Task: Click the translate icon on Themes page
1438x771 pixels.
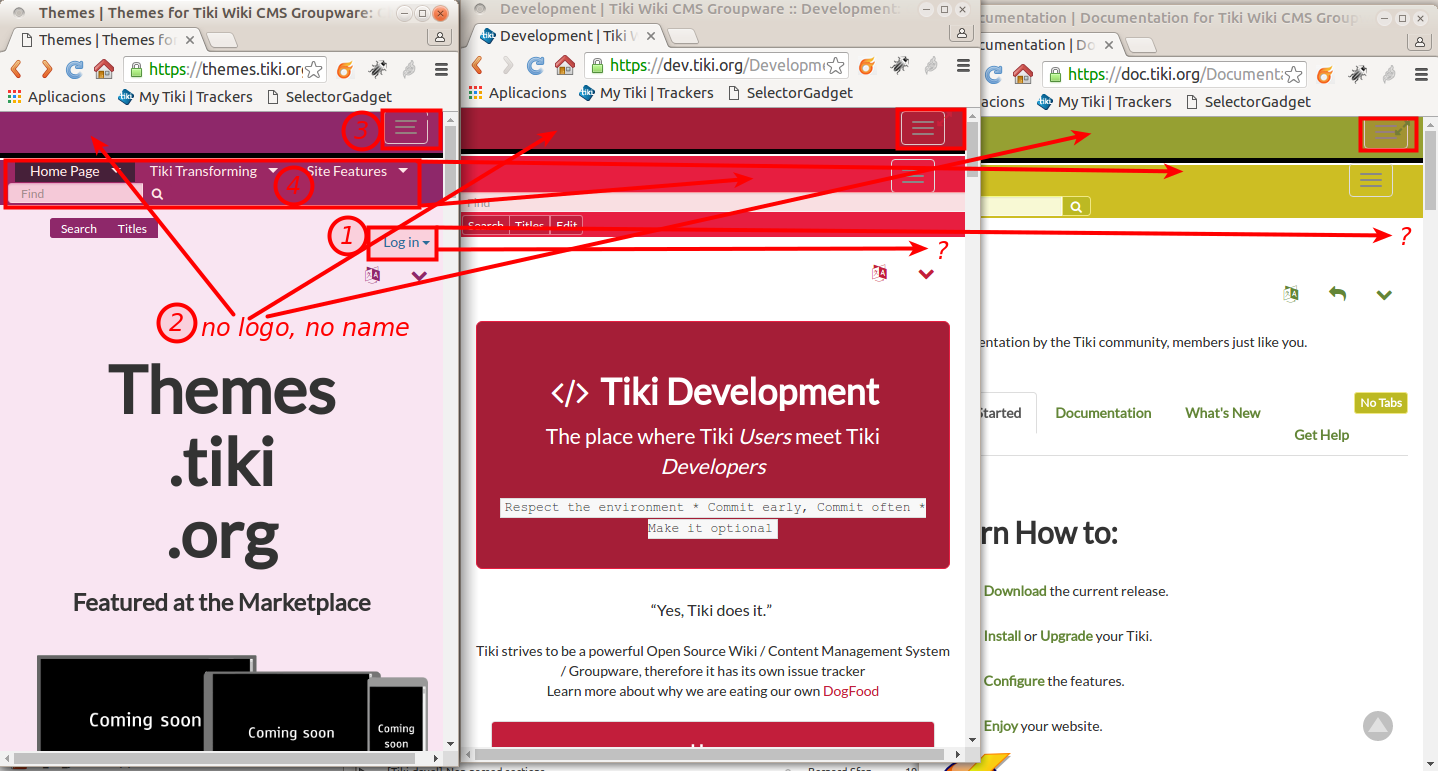Action: click(x=373, y=275)
